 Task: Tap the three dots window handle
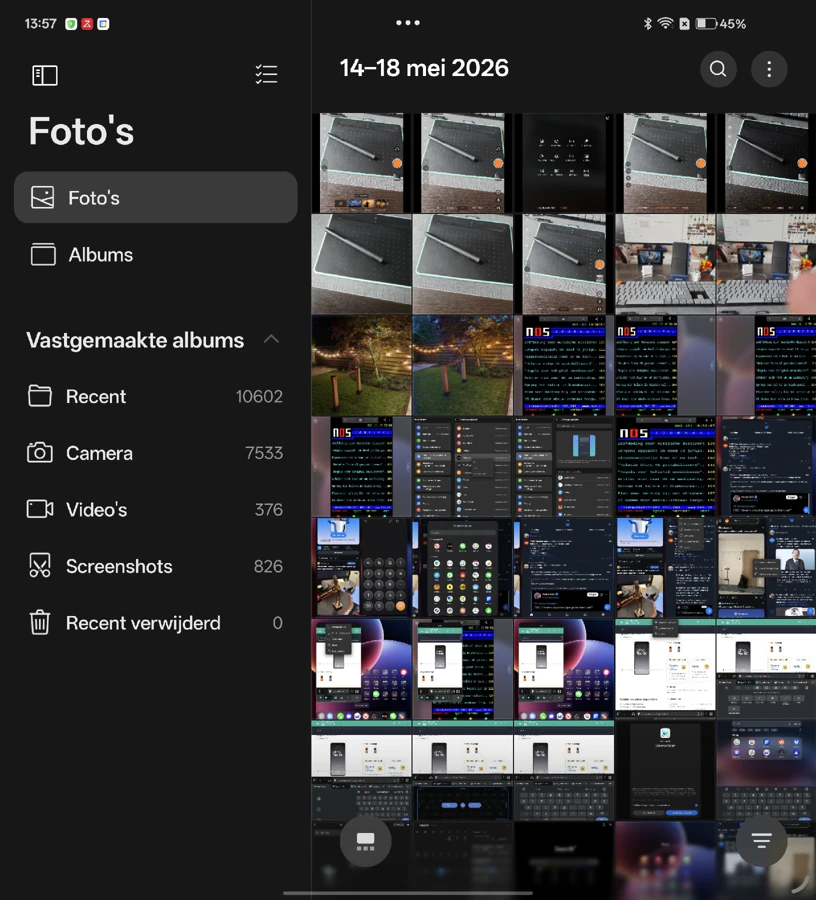408,23
